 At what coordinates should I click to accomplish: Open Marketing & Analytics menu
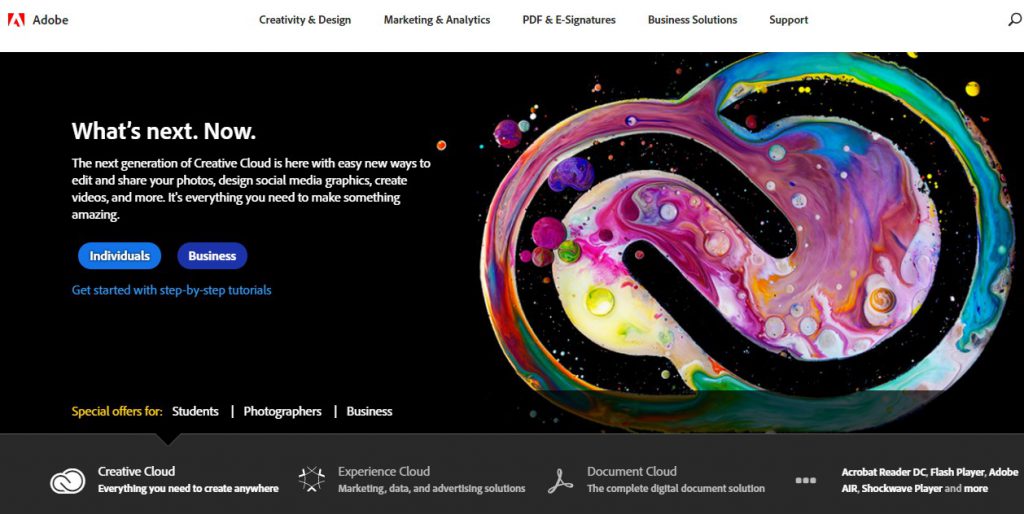[x=437, y=20]
